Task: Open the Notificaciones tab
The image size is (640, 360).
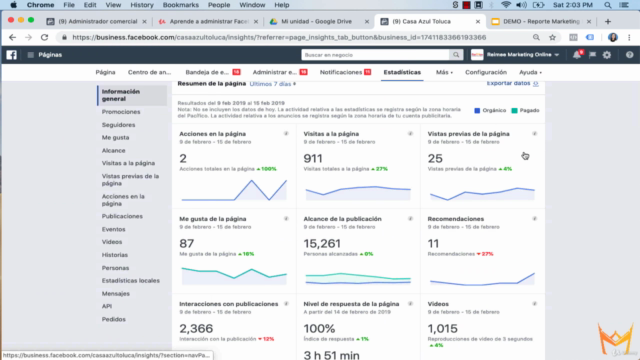Action: [x=345, y=72]
